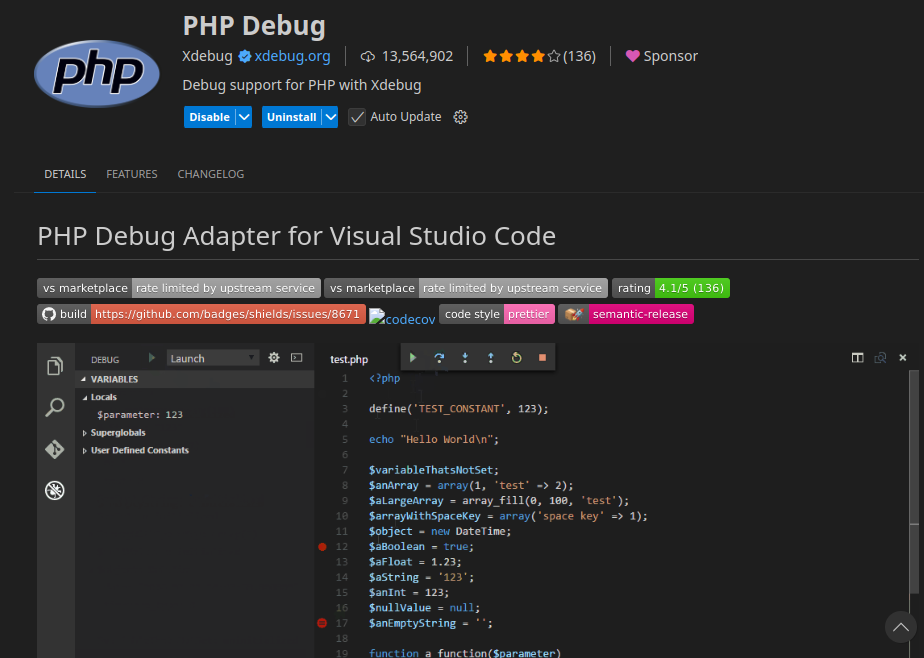Click the green start debugging arrow beside Launch

pos(152,358)
